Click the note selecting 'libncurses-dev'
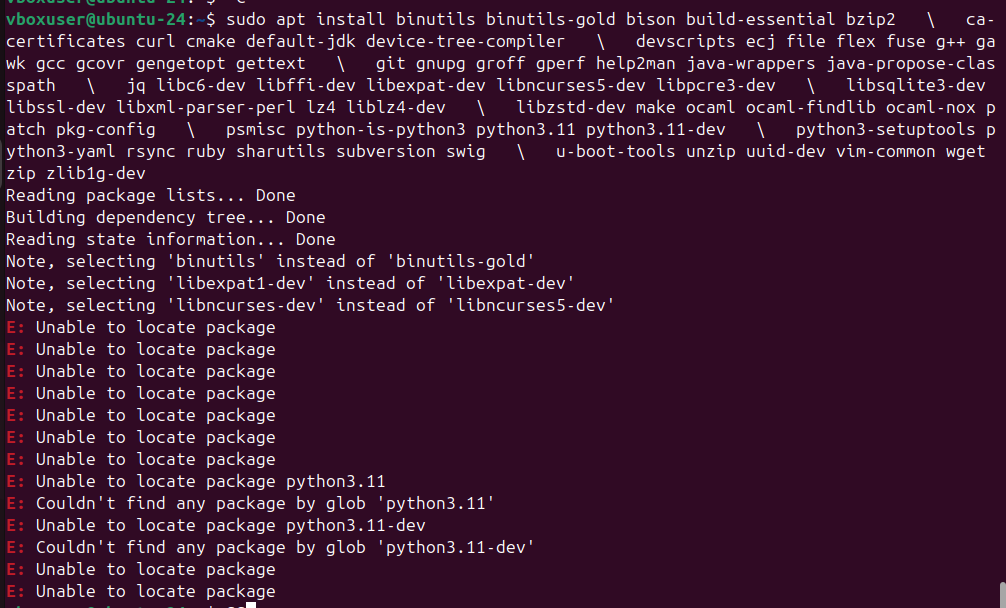 click(310, 305)
